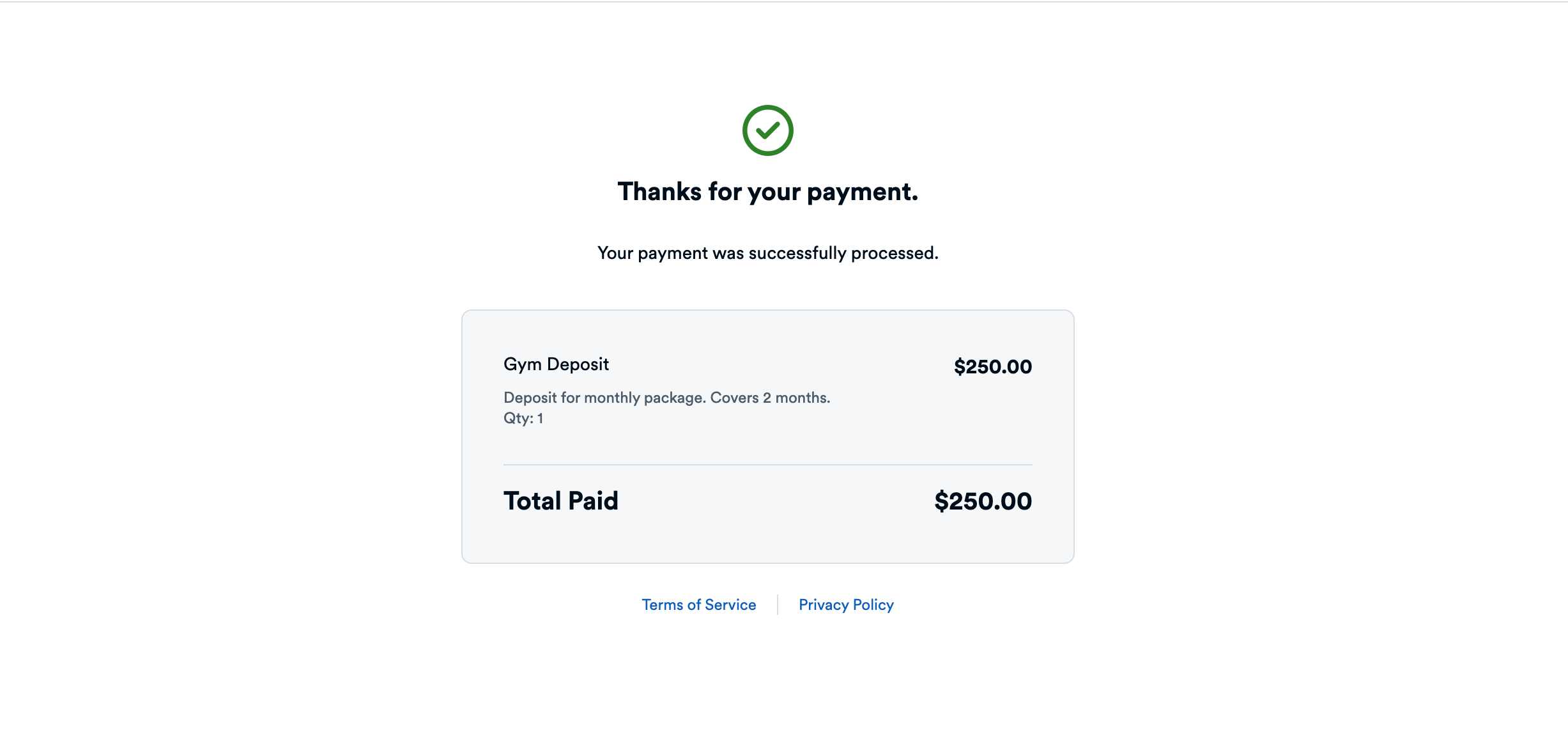The height and width of the screenshot is (748, 1568).
Task: Click the "Deposit for monthly package." sentence
Action: click(604, 398)
